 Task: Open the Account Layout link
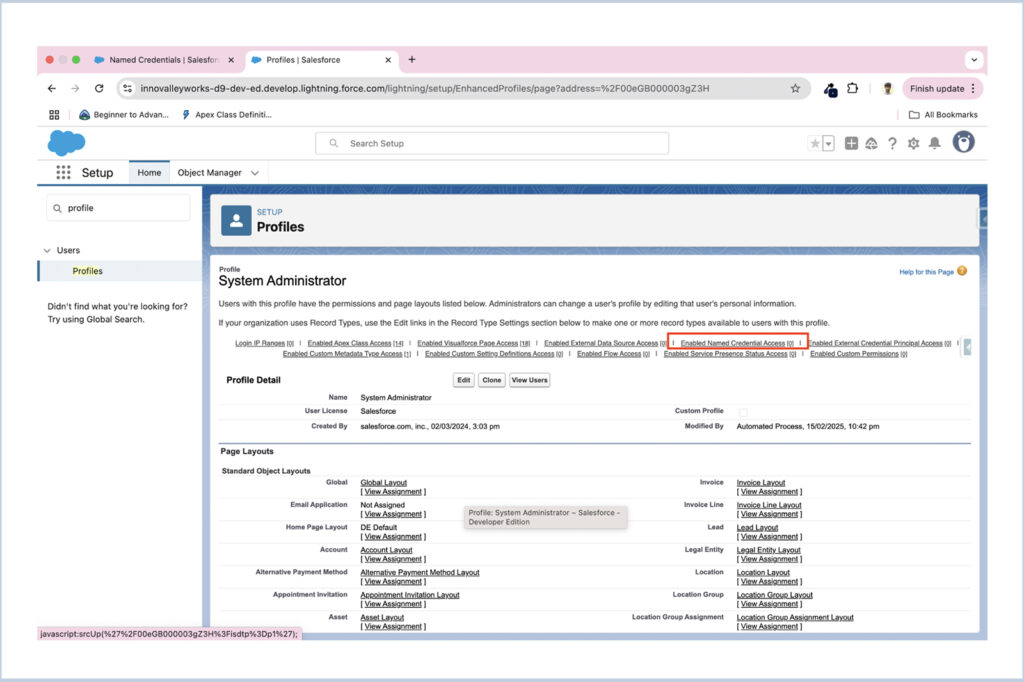(386, 550)
